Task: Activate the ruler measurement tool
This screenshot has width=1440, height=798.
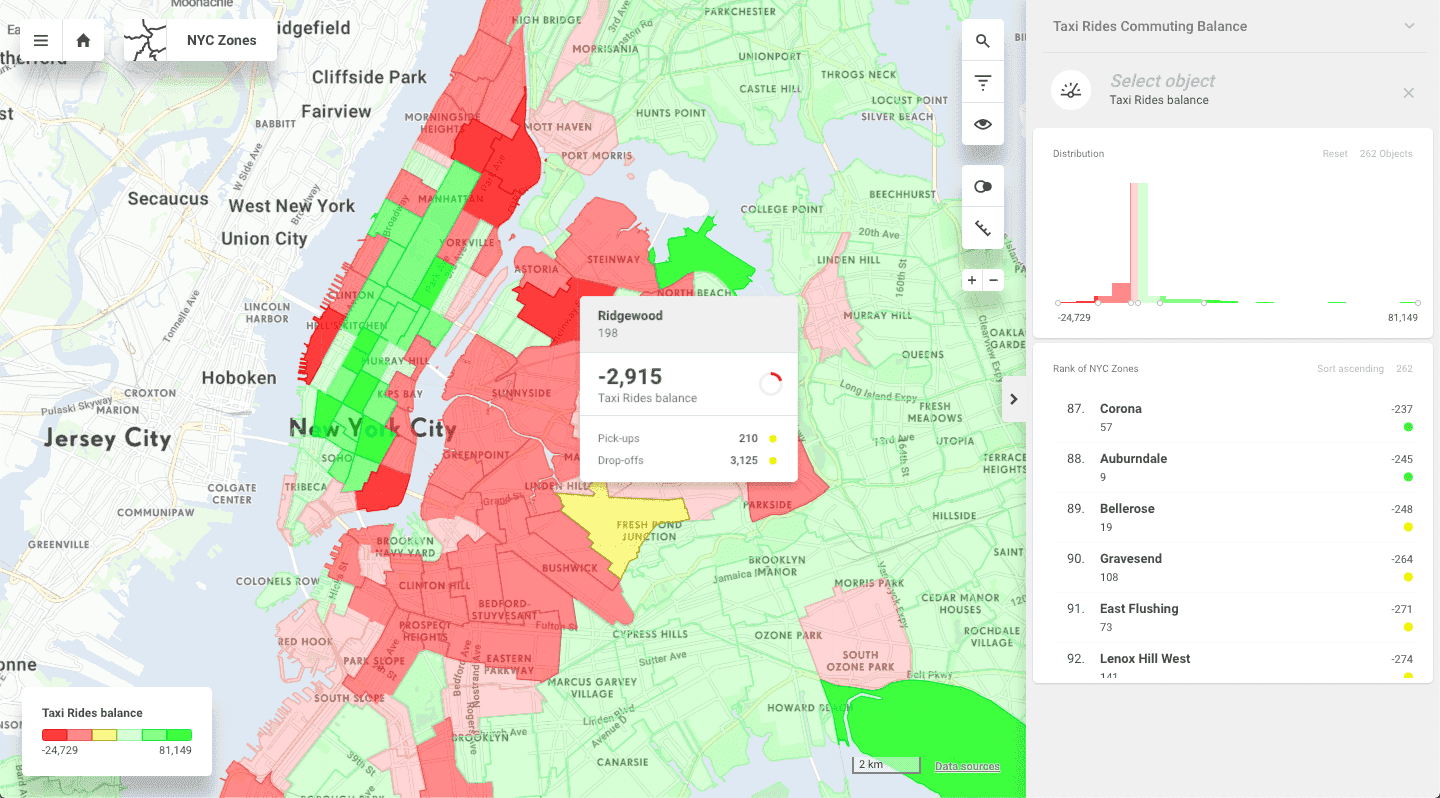Action: tap(983, 228)
